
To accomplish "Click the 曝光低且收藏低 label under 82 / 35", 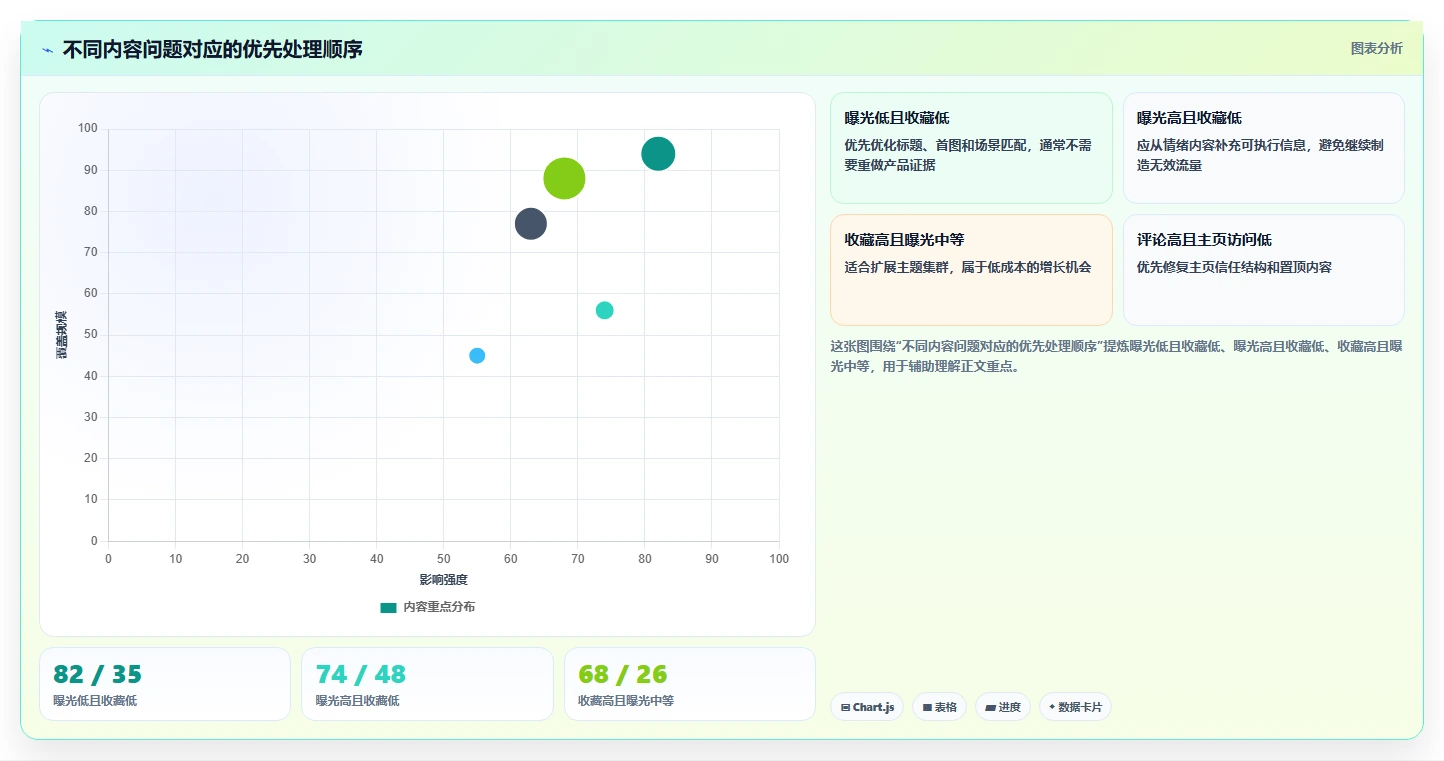I will tap(95, 701).
